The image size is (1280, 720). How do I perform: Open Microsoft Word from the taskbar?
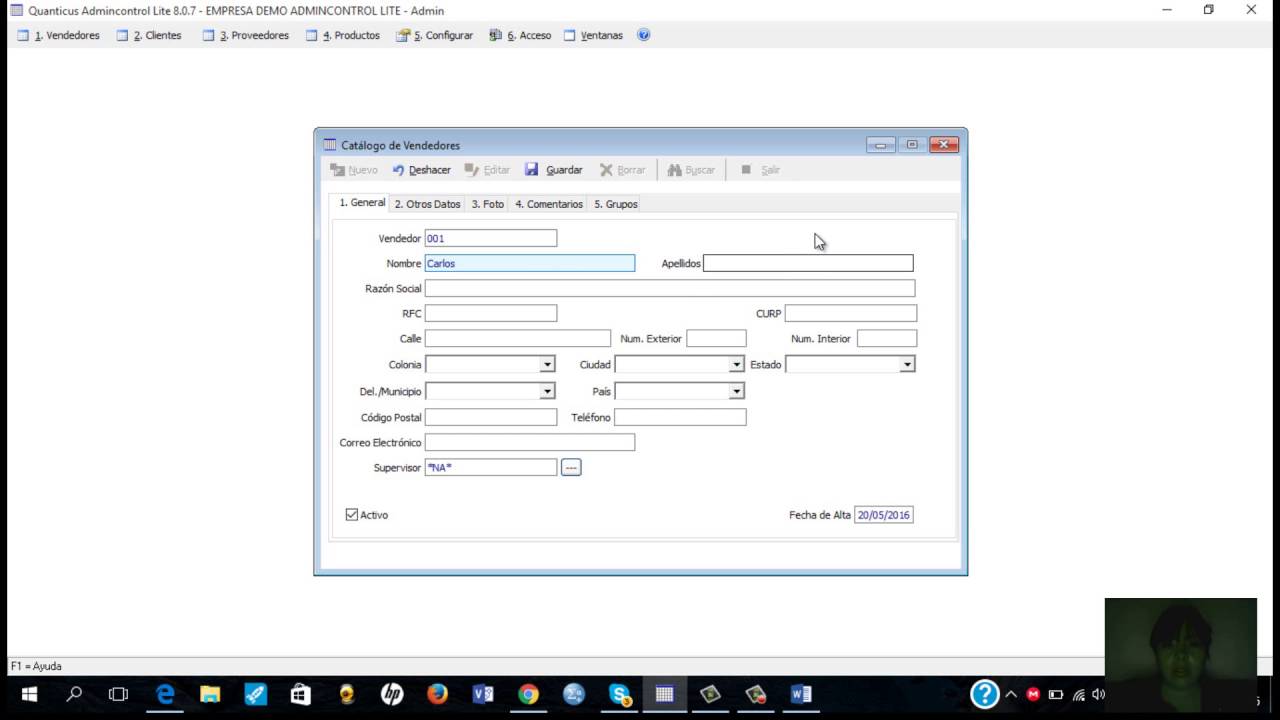point(801,694)
